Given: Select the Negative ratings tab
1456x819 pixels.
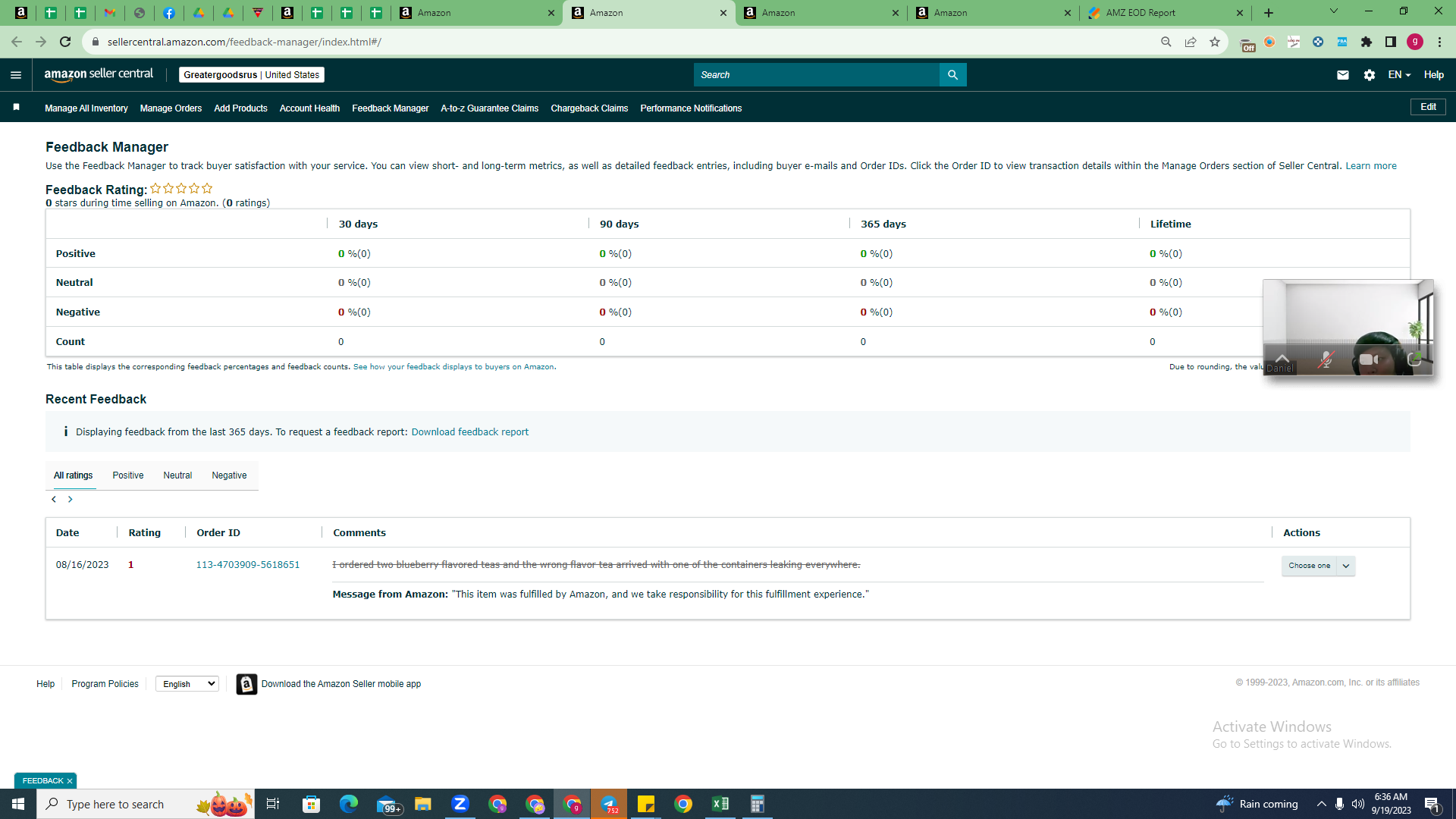Looking at the screenshot, I should (x=229, y=475).
